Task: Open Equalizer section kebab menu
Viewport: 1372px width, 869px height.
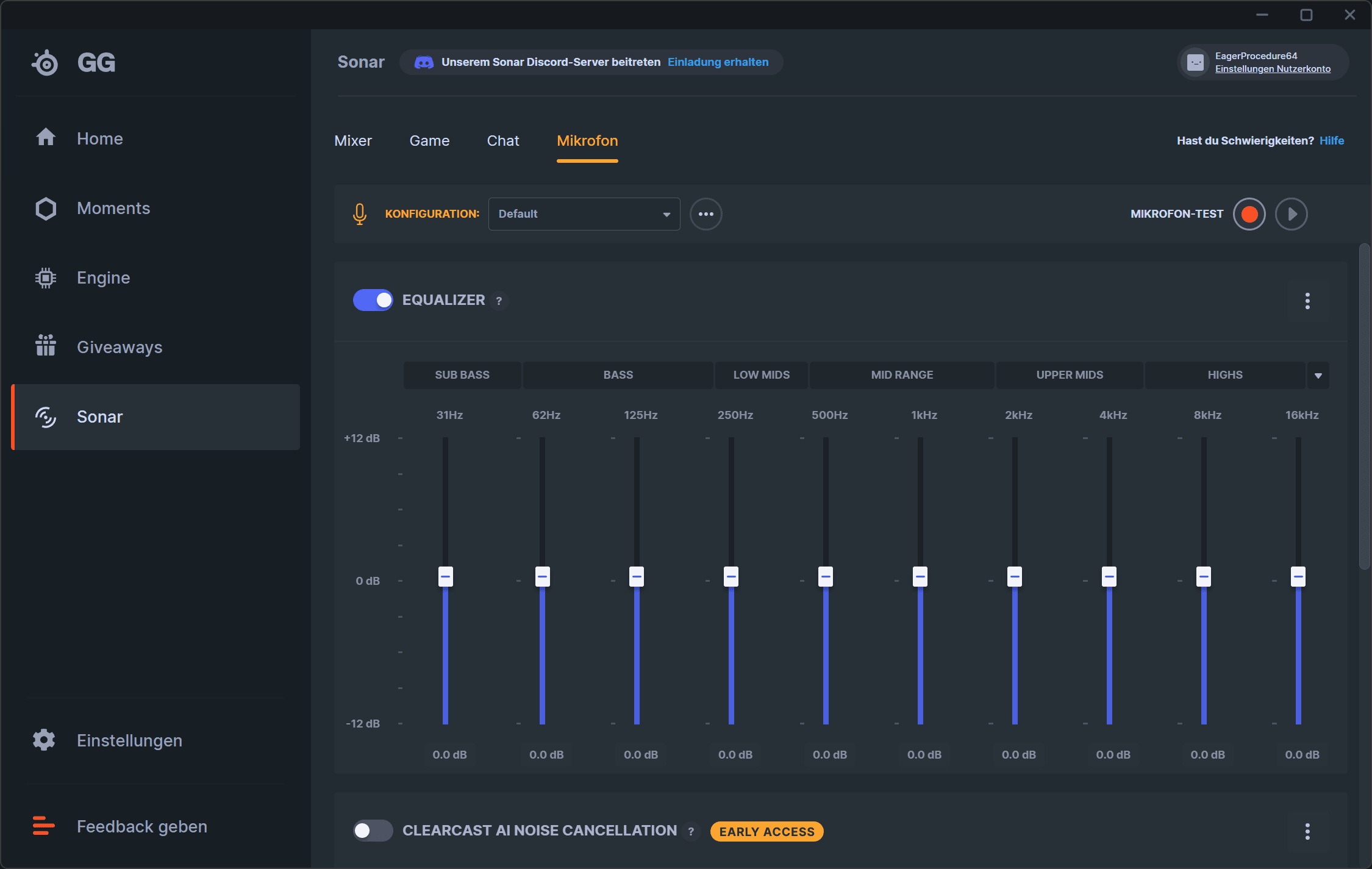Action: coord(1307,301)
